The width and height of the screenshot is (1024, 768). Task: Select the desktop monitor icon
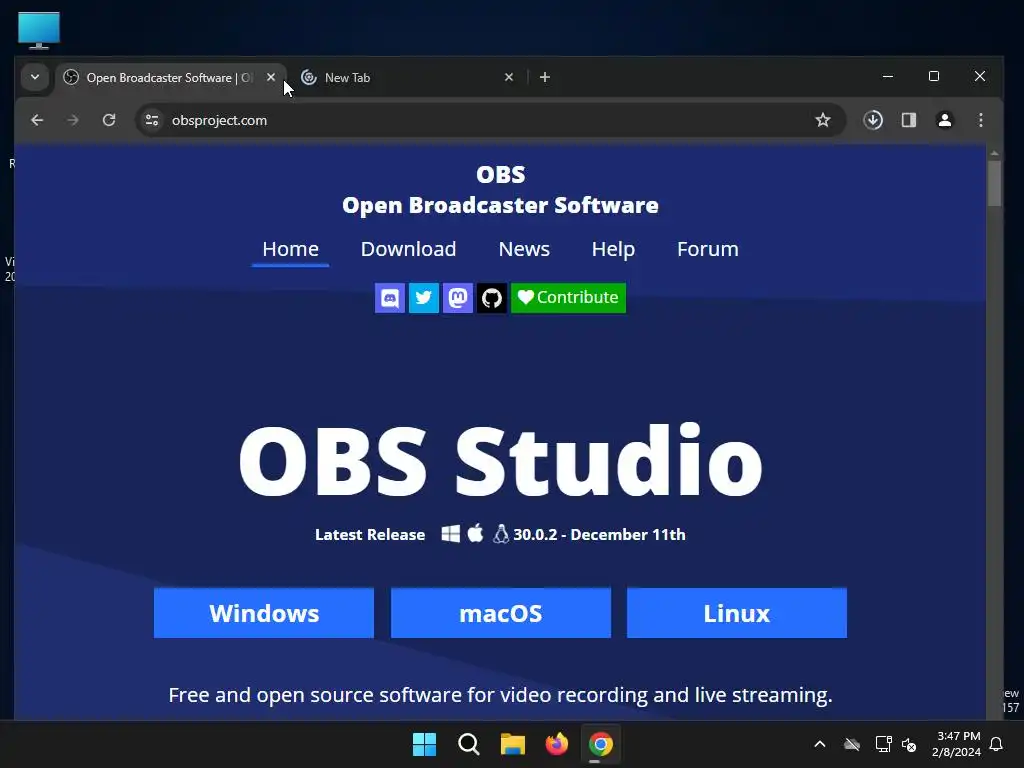39,30
